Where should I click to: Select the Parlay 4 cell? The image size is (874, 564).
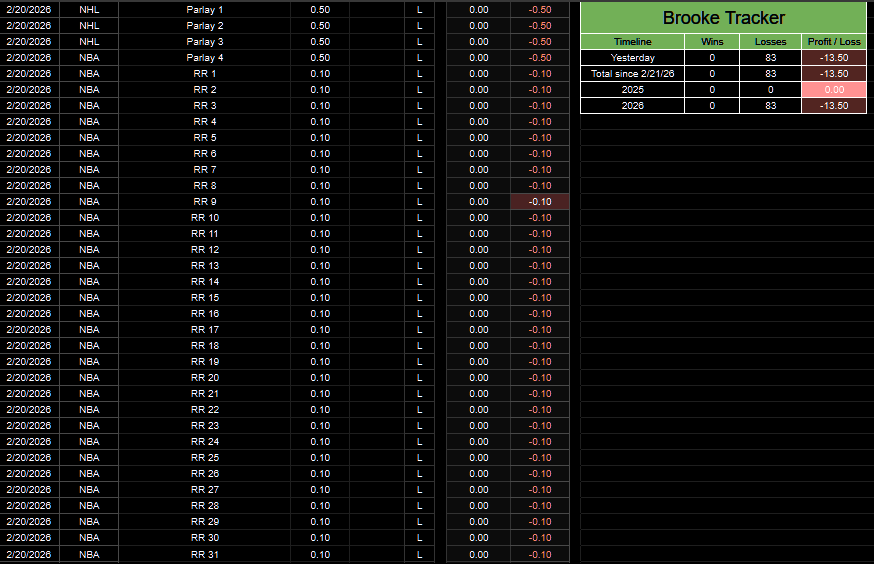click(x=205, y=58)
